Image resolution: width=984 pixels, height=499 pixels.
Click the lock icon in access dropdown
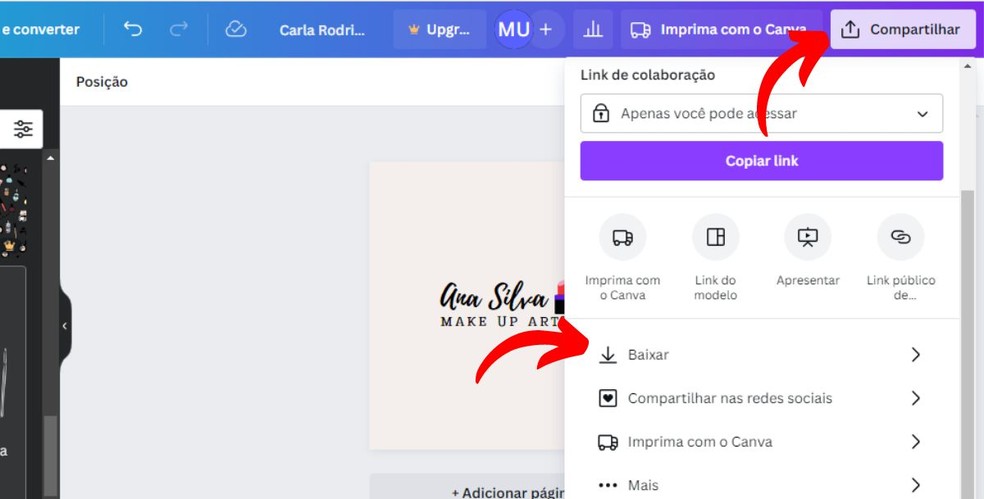pos(601,114)
